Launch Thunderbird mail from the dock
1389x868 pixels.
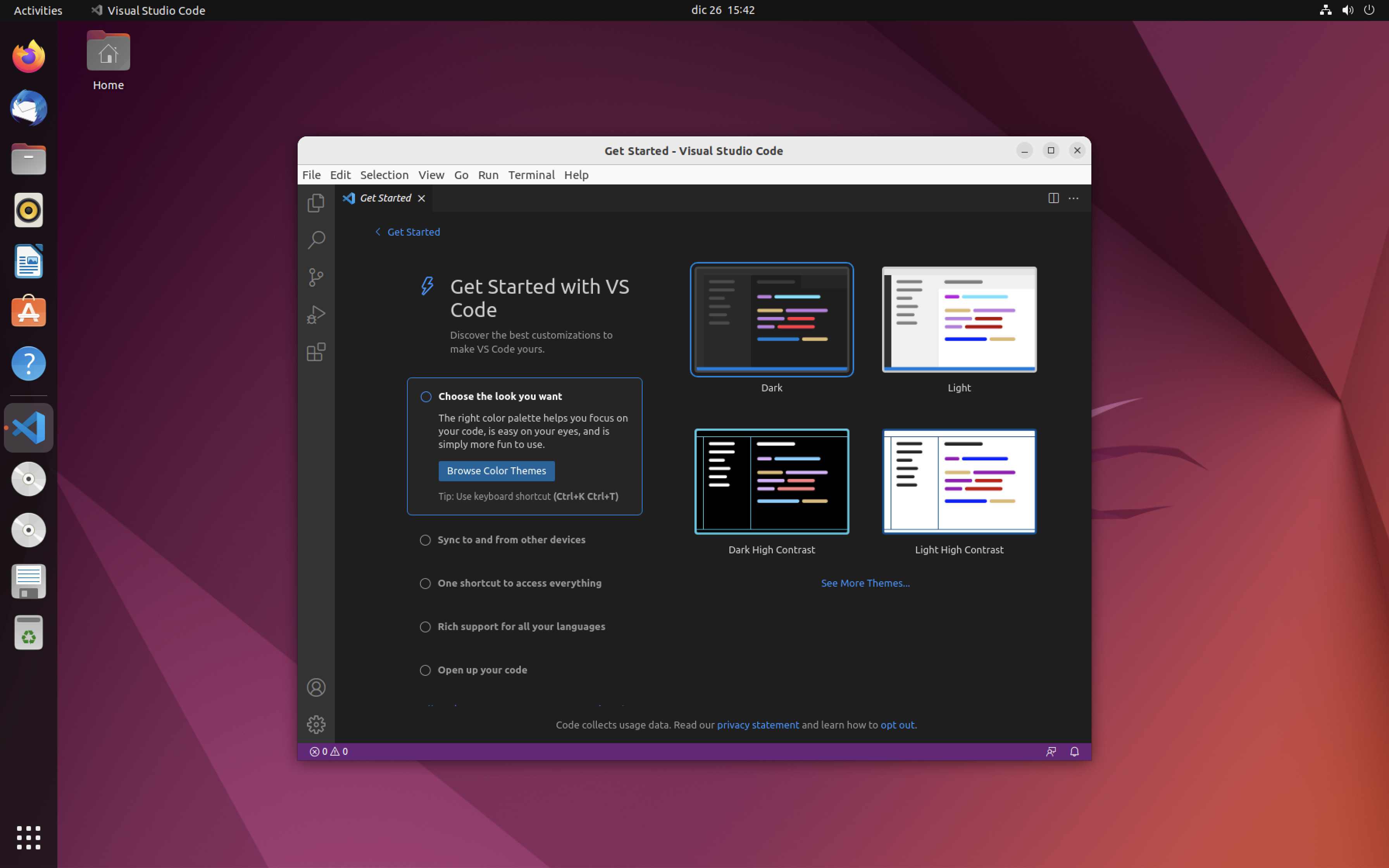click(28, 107)
